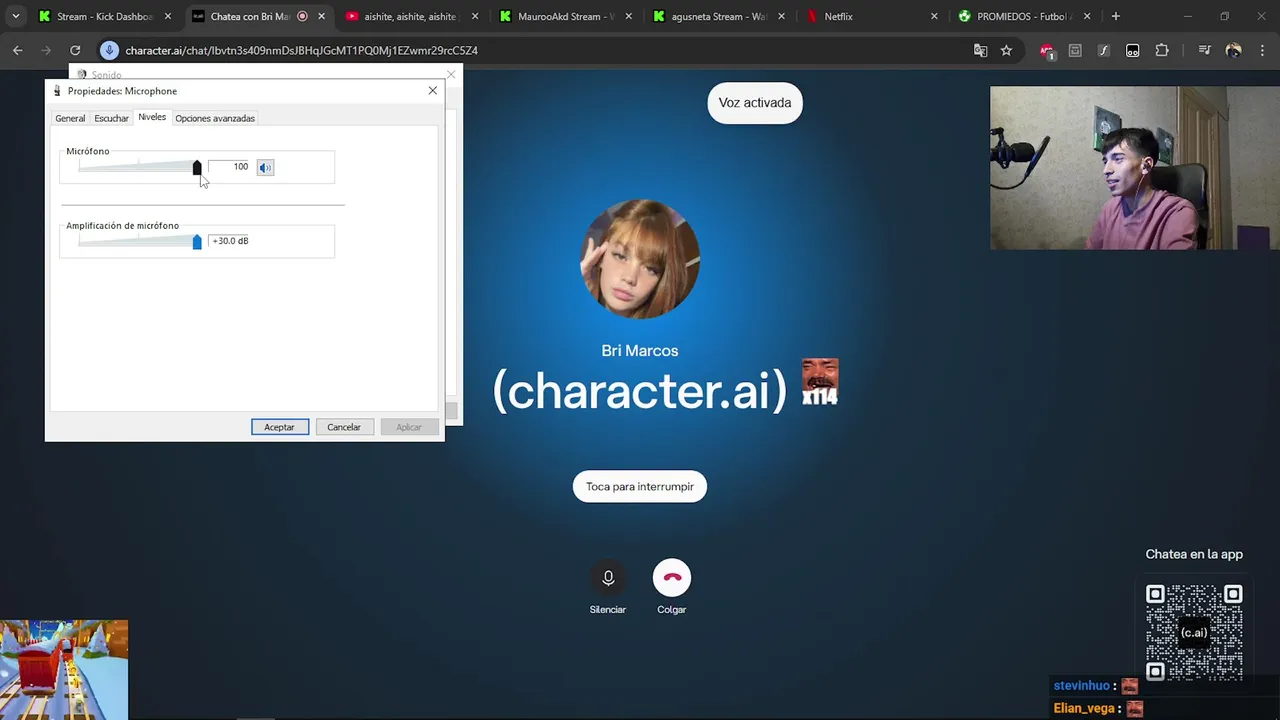Image resolution: width=1280 pixels, height=720 pixels.
Task: Click the archive box extension icon
Action: (x=1075, y=50)
